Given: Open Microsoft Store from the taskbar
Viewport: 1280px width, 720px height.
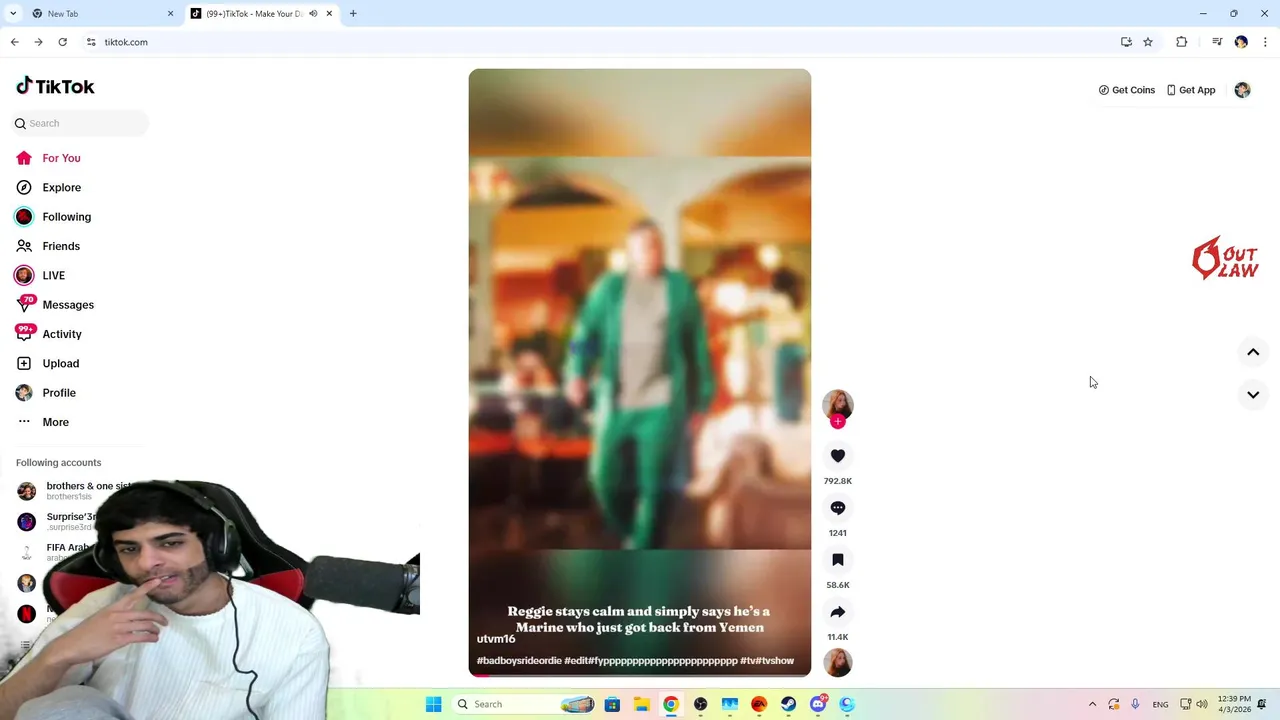Looking at the screenshot, I should pyautogui.click(x=612, y=704).
